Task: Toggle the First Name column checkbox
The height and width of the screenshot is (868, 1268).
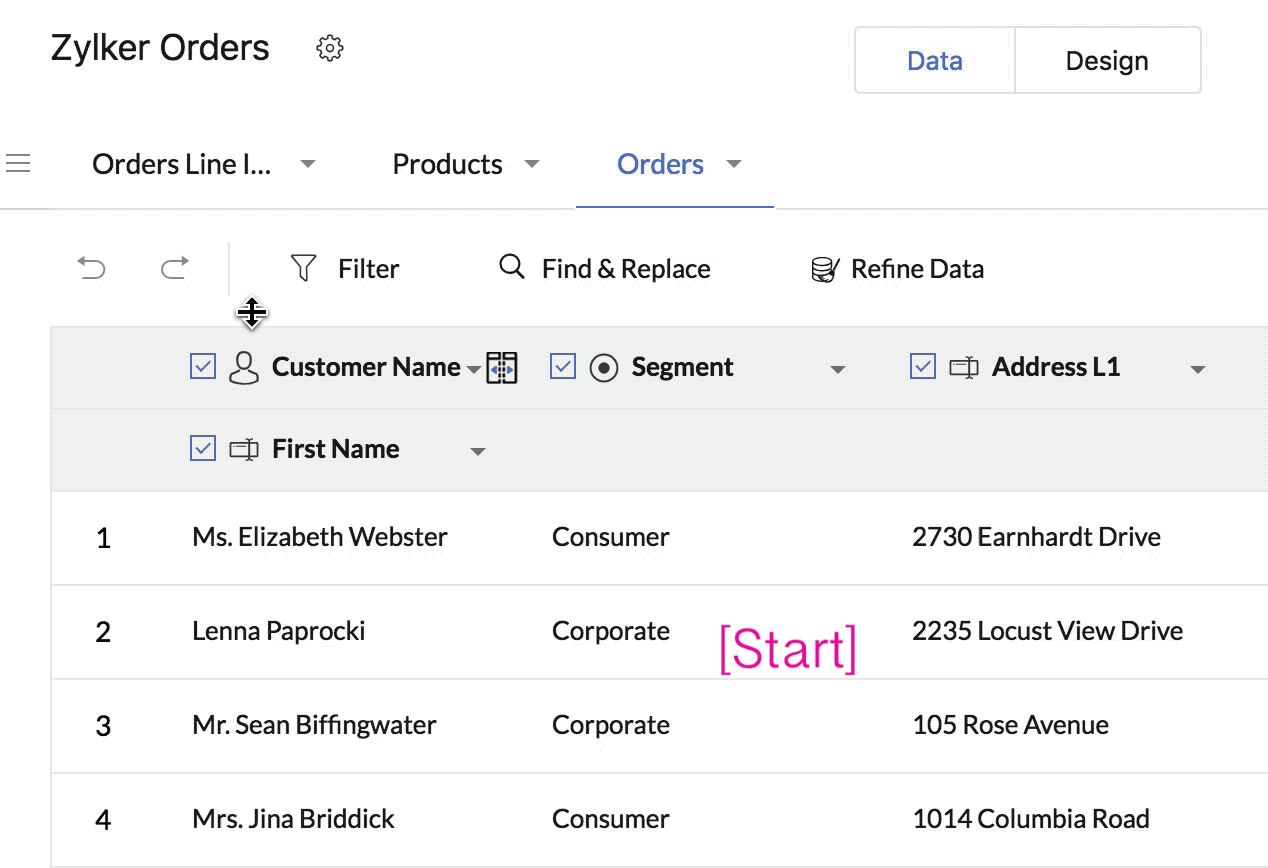Action: (x=203, y=449)
